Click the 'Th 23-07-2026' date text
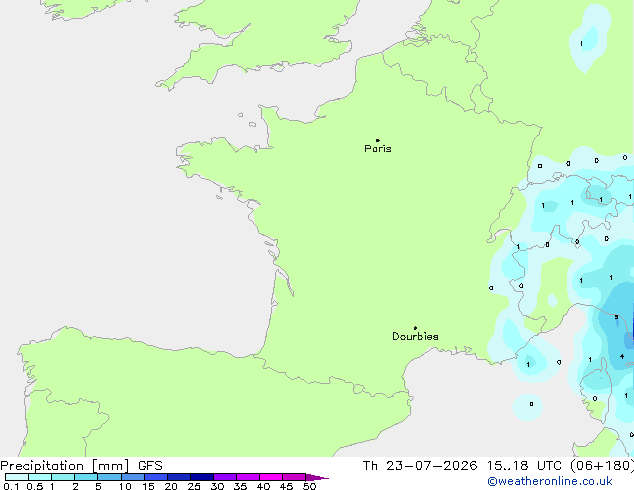Screen dimensions: 634x490 [420, 466]
